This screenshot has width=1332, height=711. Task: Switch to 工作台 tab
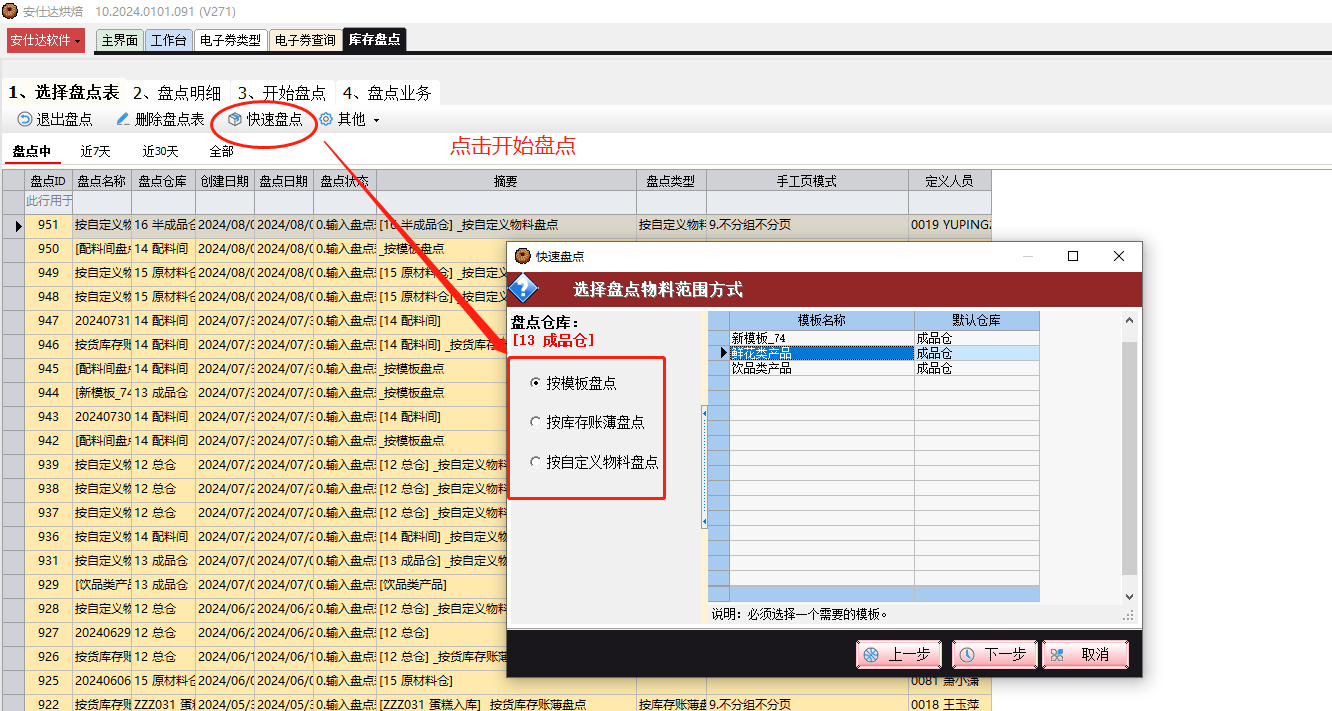click(168, 40)
